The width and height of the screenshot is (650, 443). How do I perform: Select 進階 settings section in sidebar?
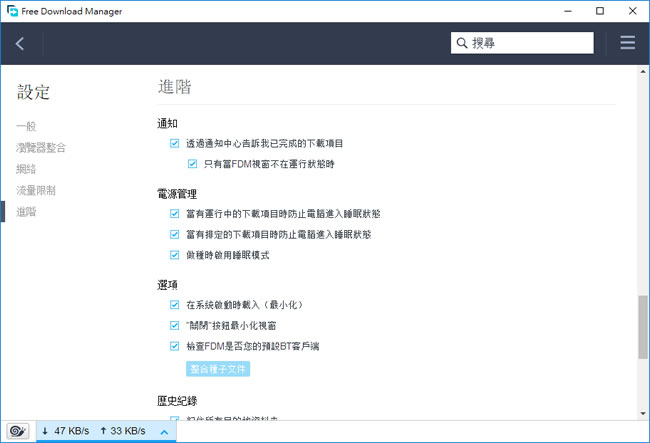[26, 212]
